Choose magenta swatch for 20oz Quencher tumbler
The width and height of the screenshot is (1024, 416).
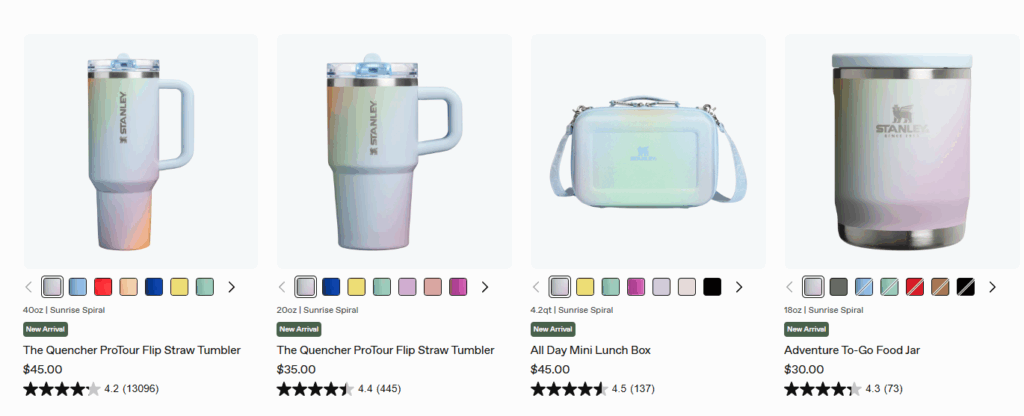[x=458, y=287]
